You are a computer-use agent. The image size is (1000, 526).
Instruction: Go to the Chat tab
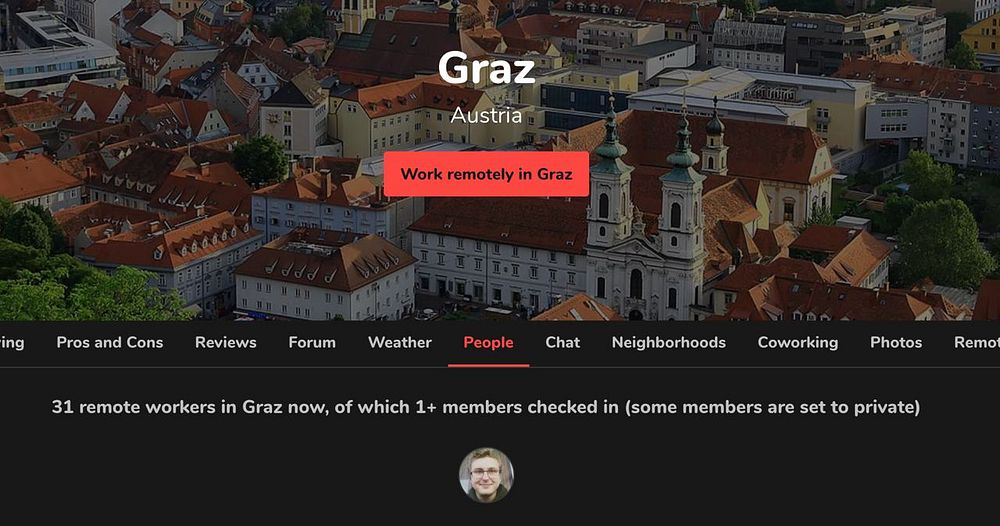pyautogui.click(x=562, y=342)
